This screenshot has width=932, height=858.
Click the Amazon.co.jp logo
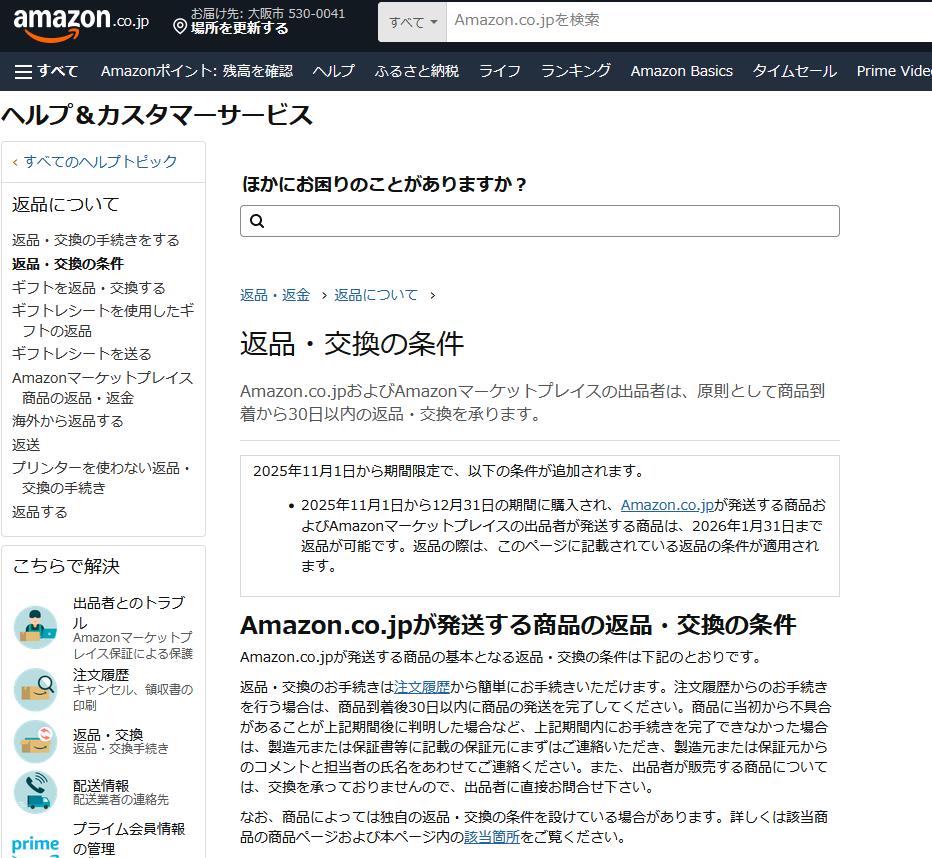pos(62,20)
